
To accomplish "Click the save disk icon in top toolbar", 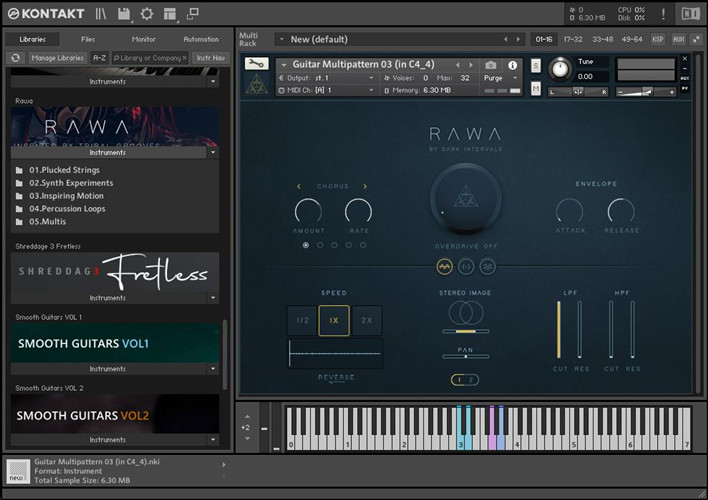I will 124,14.
